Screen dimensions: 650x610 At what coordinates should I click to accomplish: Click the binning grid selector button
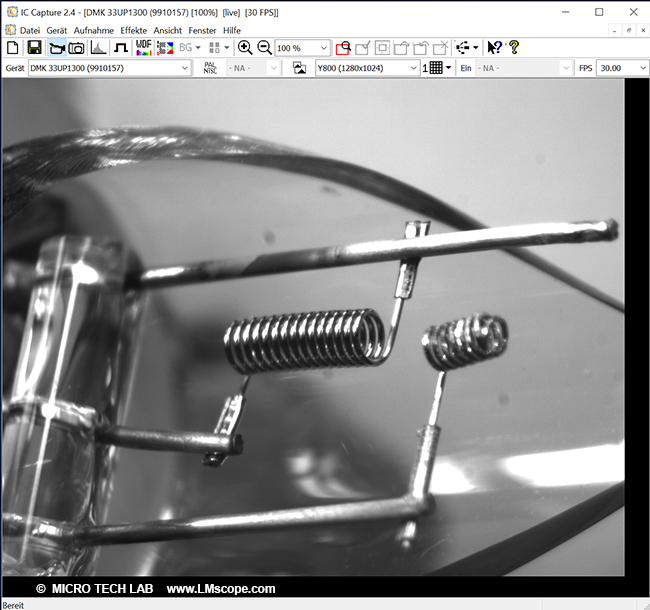[437, 68]
